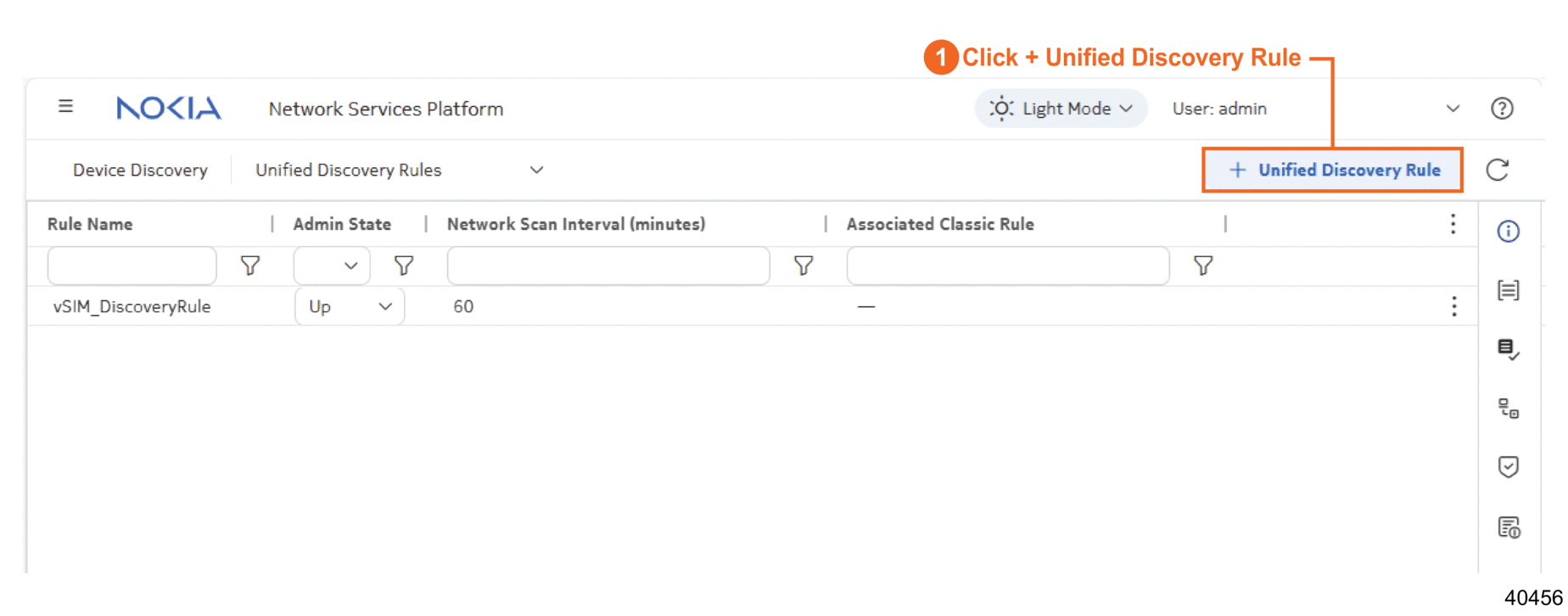
Task: Refresh the discovery rules list
Action: pyautogui.click(x=1498, y=170)
